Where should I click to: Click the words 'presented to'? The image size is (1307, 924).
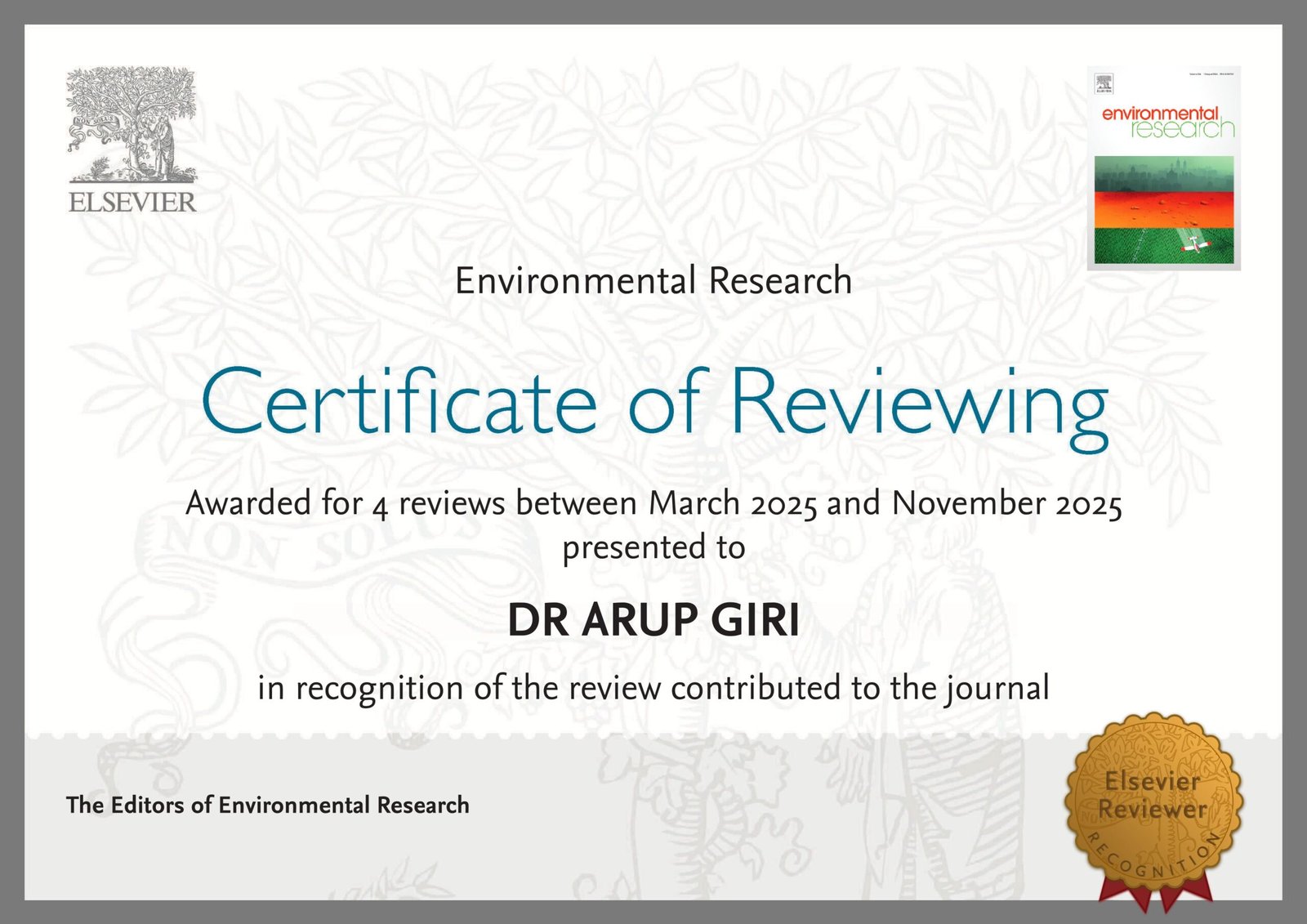point(653,547)
